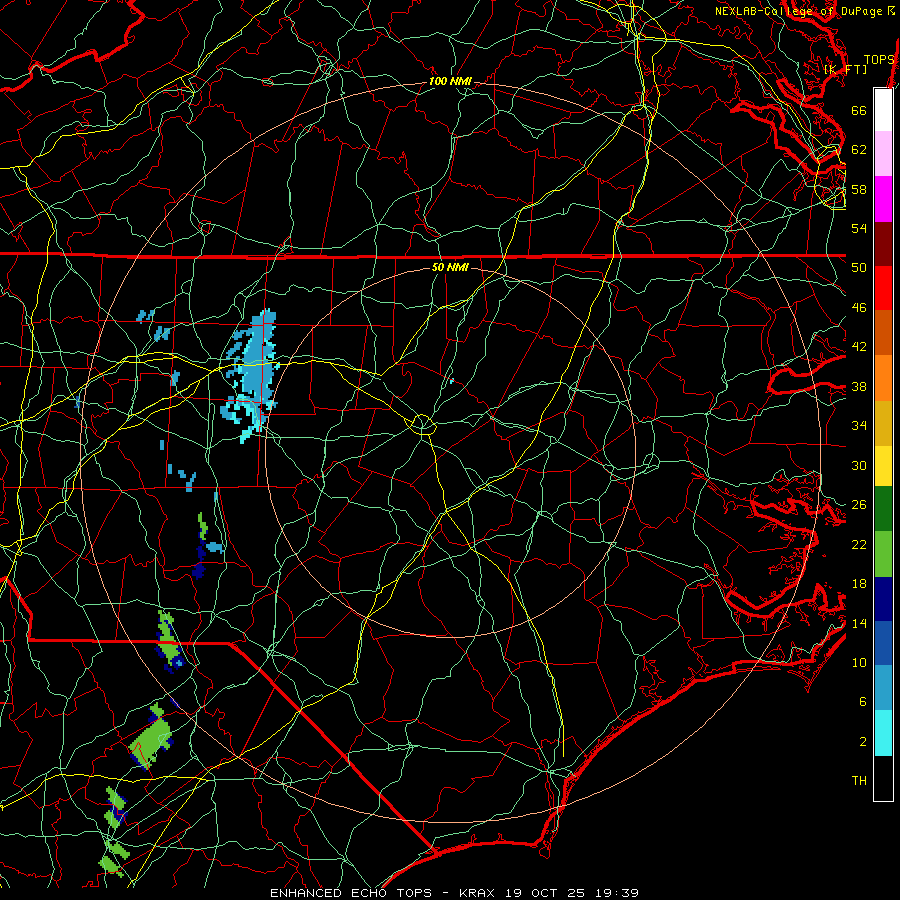Viewport: 900px width, 900px height.
Task: Click the 2 legend value
Action: pyautogui.click(x=863, y=742)
